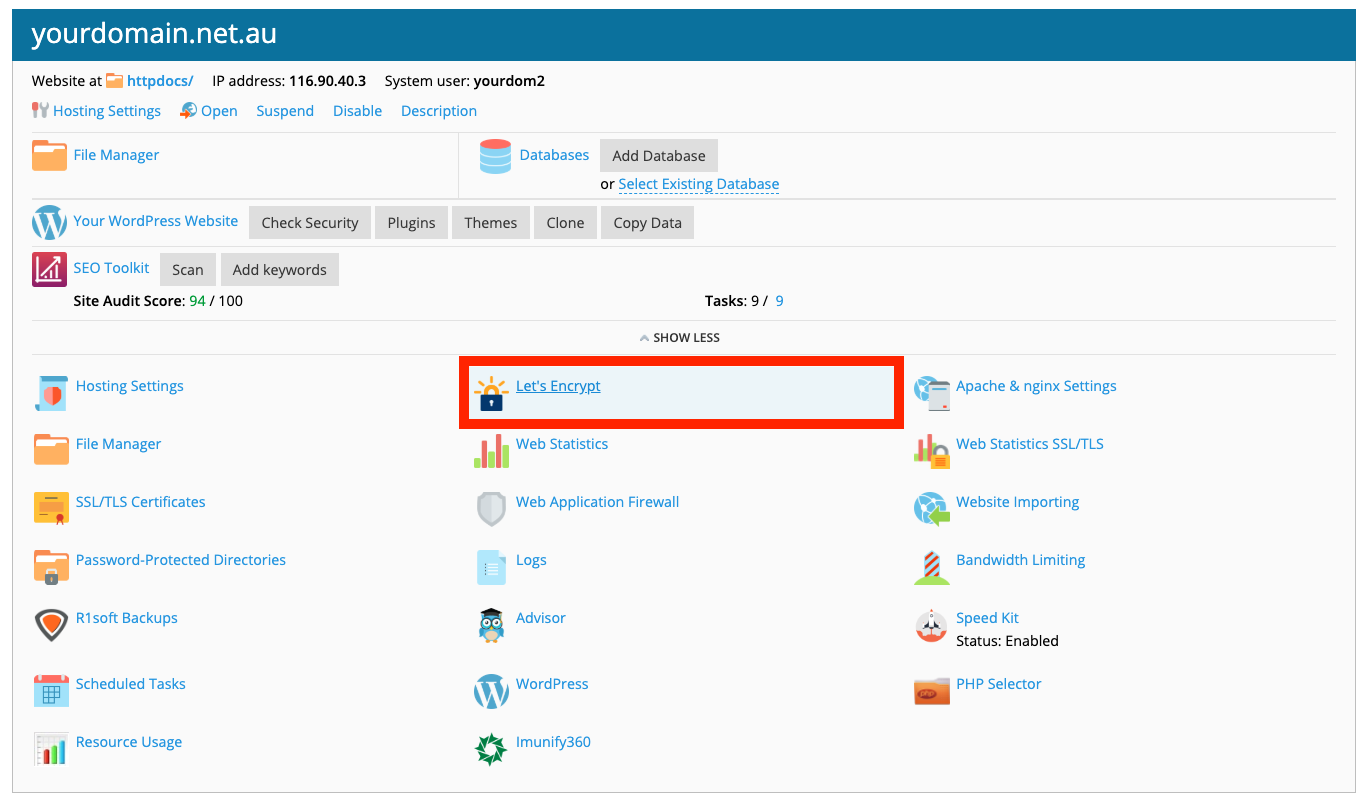Click the Open globe icon

point(188,110)
